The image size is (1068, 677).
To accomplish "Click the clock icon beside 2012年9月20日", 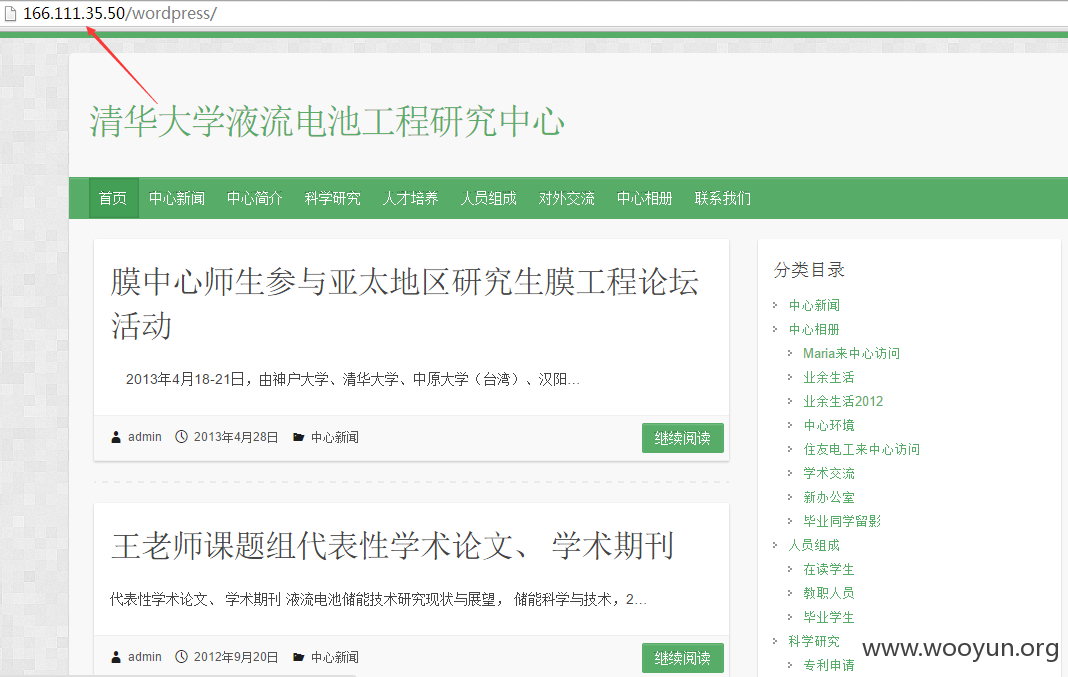I will click(x=181, y=657).
